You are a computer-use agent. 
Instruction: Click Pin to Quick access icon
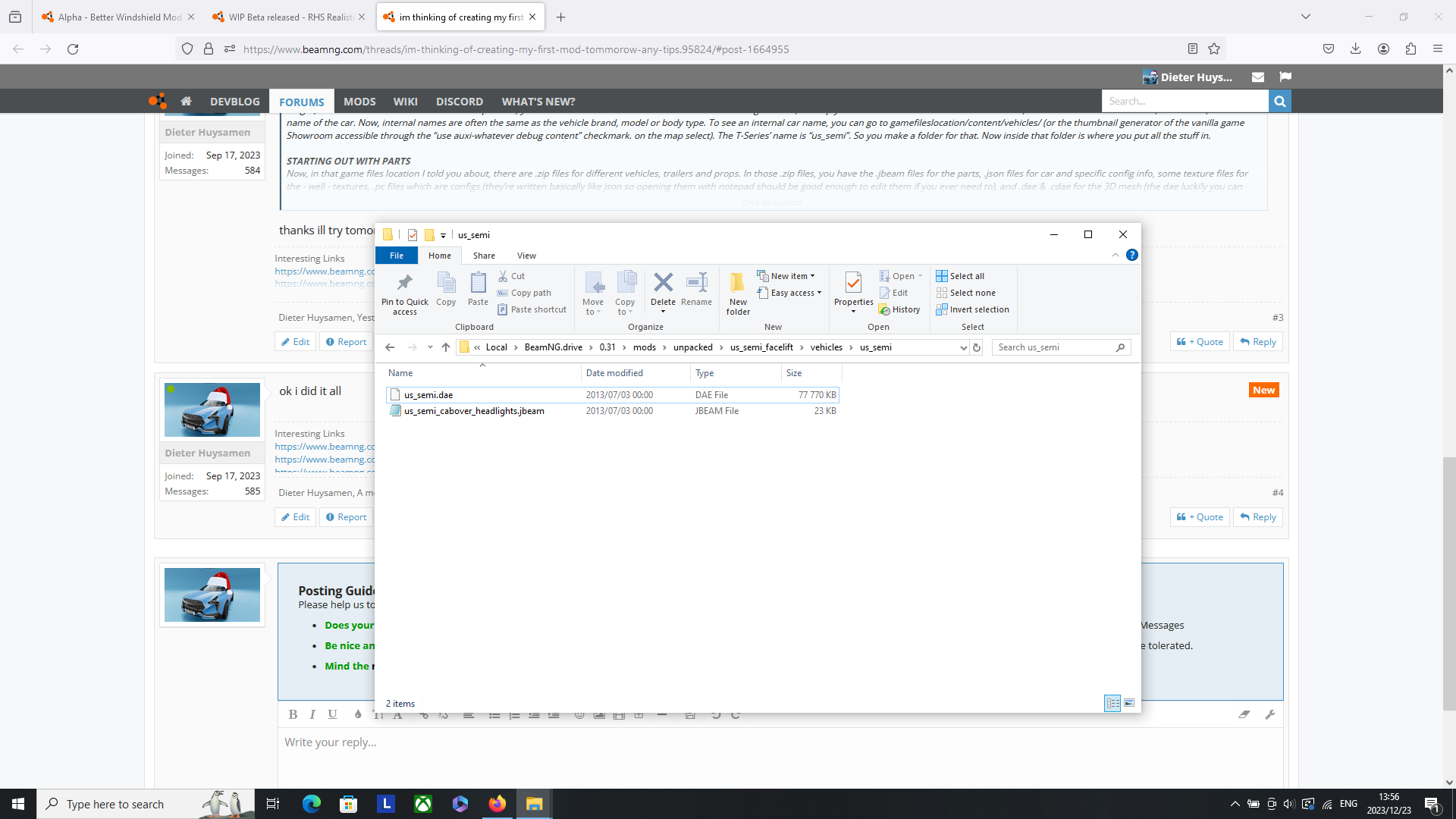[405, 284]
